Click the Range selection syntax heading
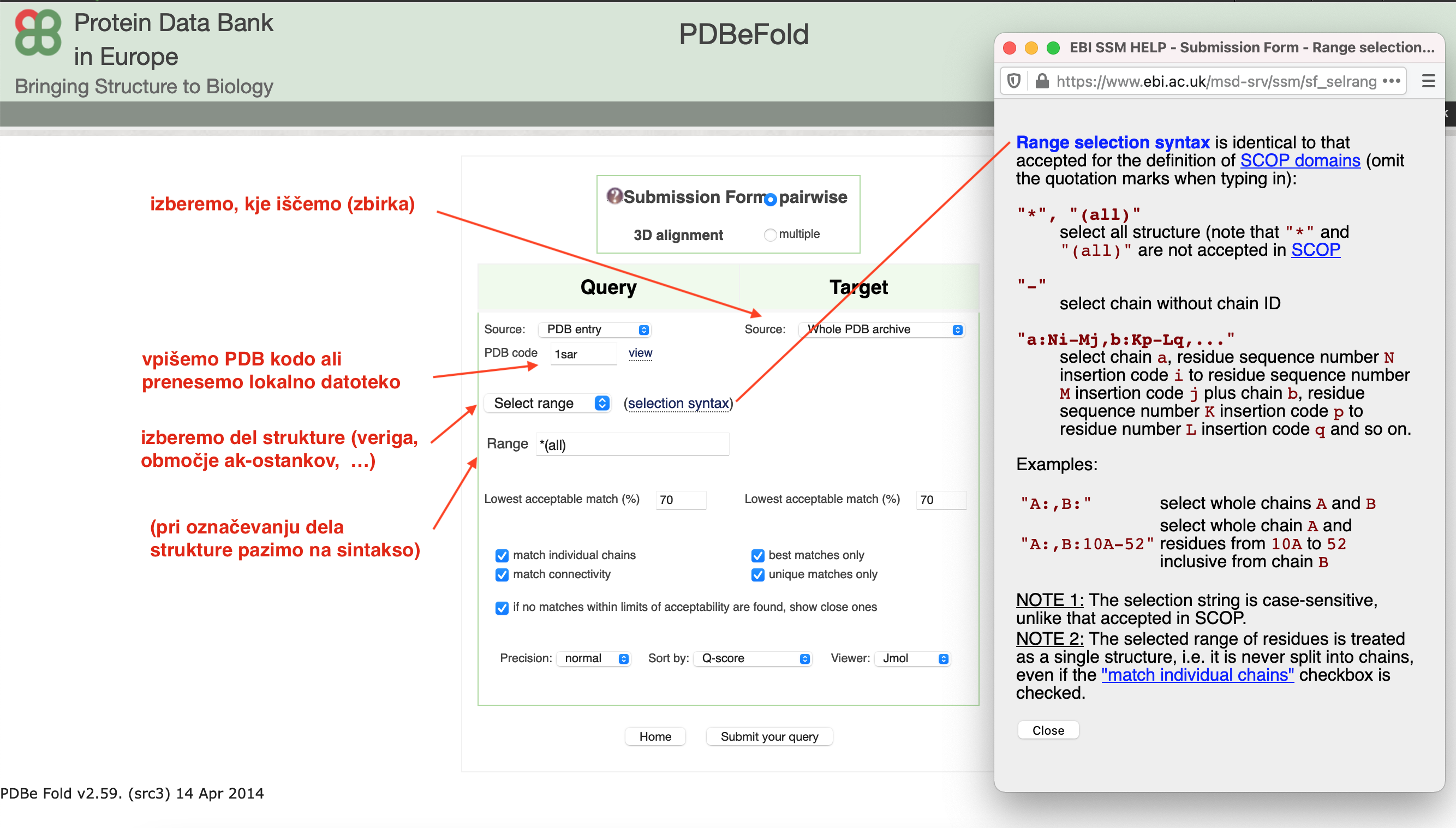Screen dimensions: 1456x828 coord(1112,142)
